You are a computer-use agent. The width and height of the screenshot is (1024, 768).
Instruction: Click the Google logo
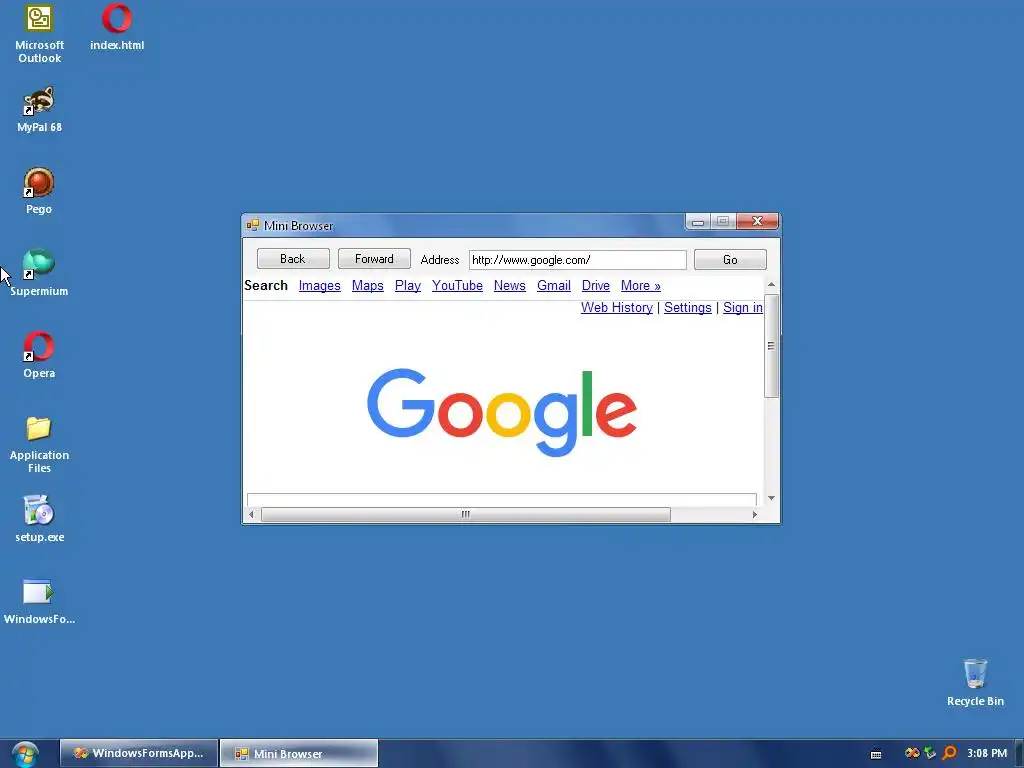pyautogui.click(x=502, y=412)
